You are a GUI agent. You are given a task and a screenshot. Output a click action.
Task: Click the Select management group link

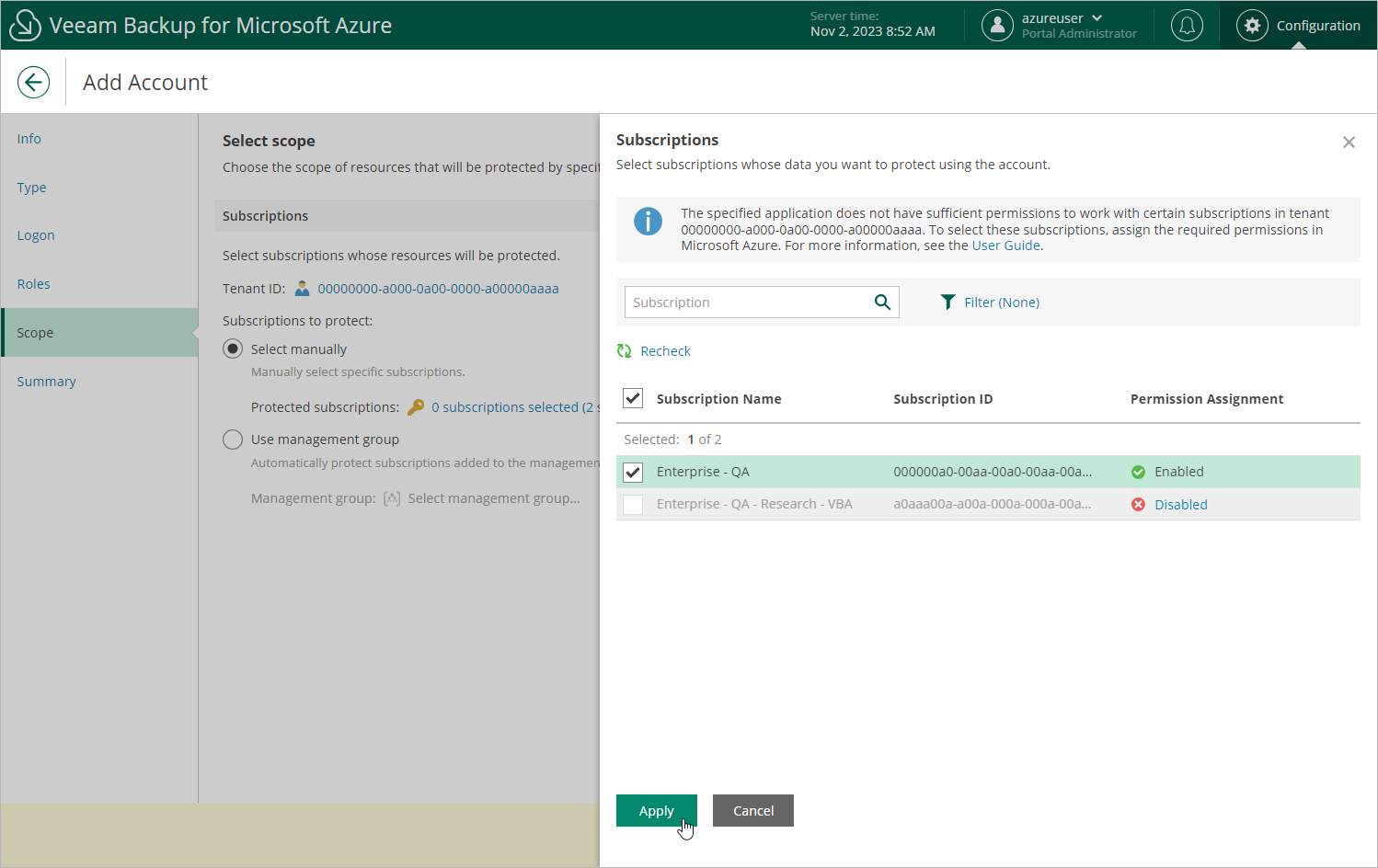(x=494, y=498)
